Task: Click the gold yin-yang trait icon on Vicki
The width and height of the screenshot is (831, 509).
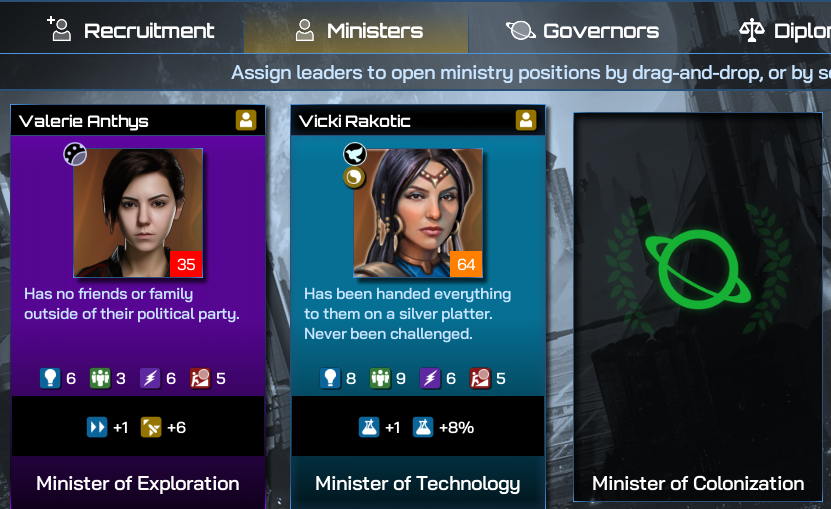Action: point(354,177)
